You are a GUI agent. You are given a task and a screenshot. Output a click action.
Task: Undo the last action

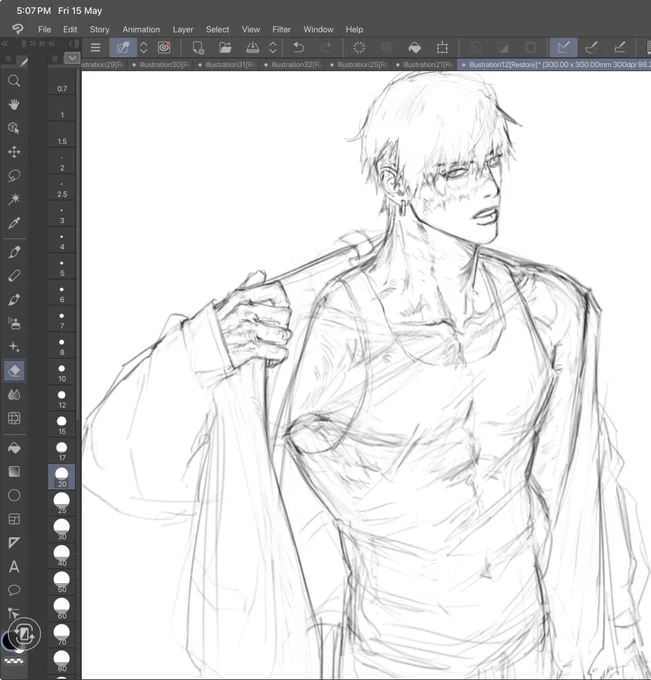pyautogui.click(x=298, y=47)
